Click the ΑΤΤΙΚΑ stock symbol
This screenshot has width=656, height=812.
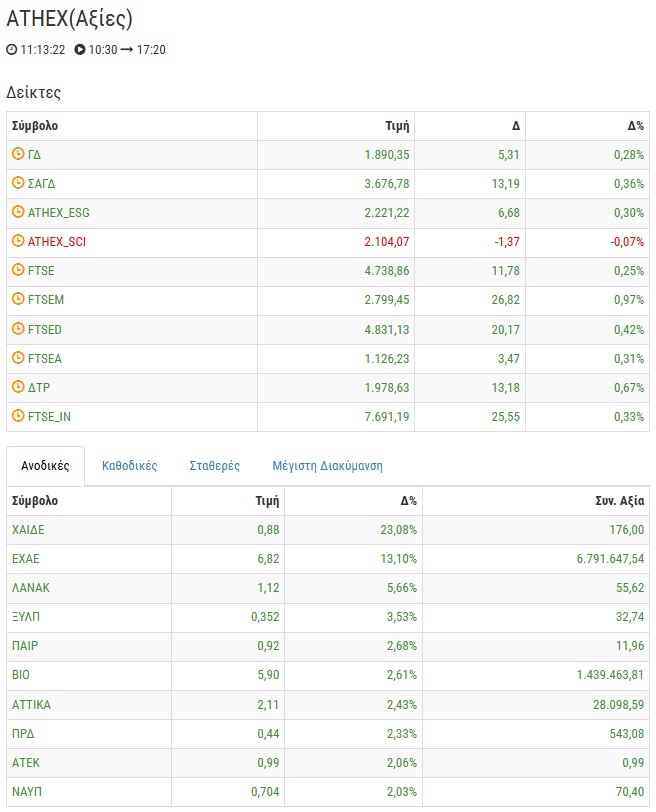pyautogui.click(x=31, y=705)
